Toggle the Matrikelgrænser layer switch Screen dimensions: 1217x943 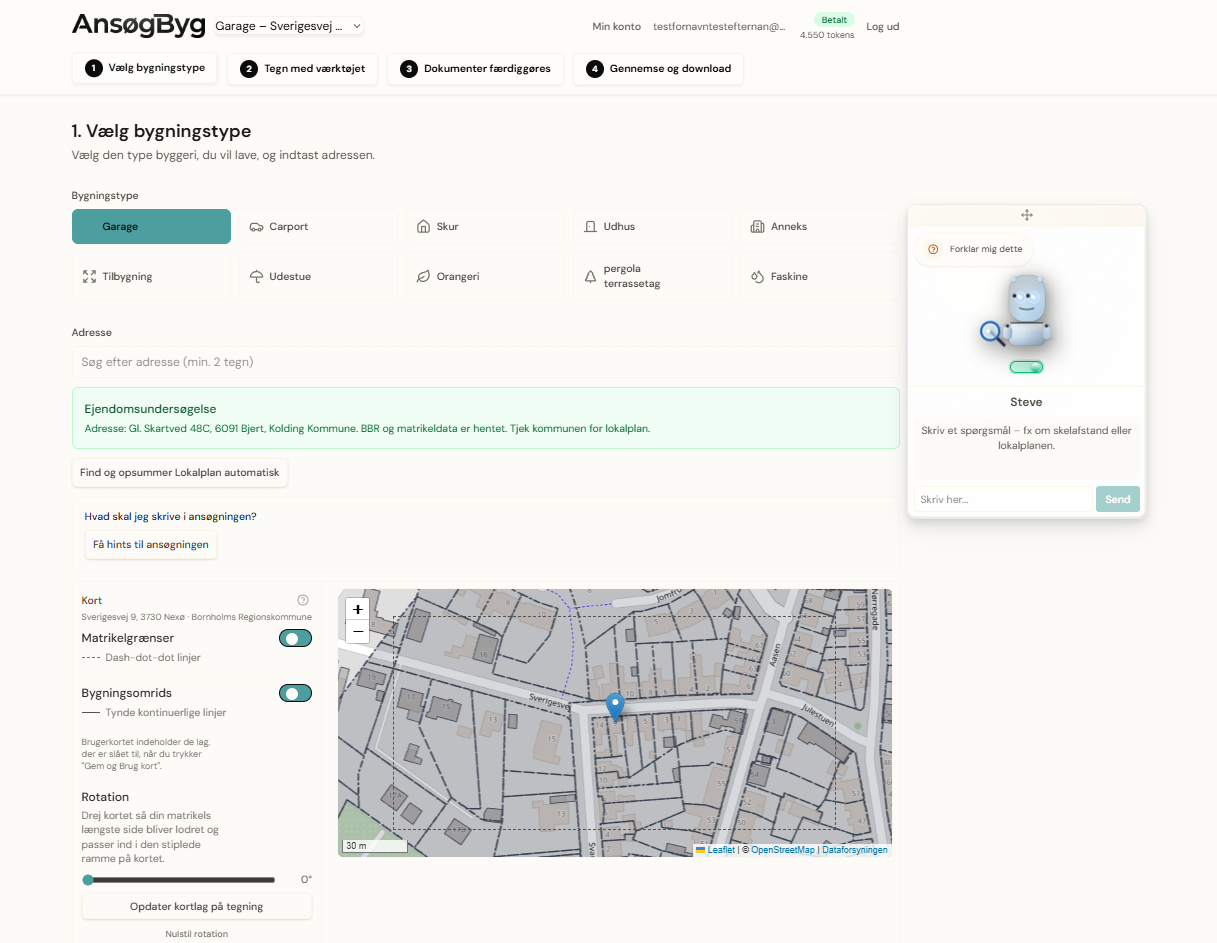(295, 638)
